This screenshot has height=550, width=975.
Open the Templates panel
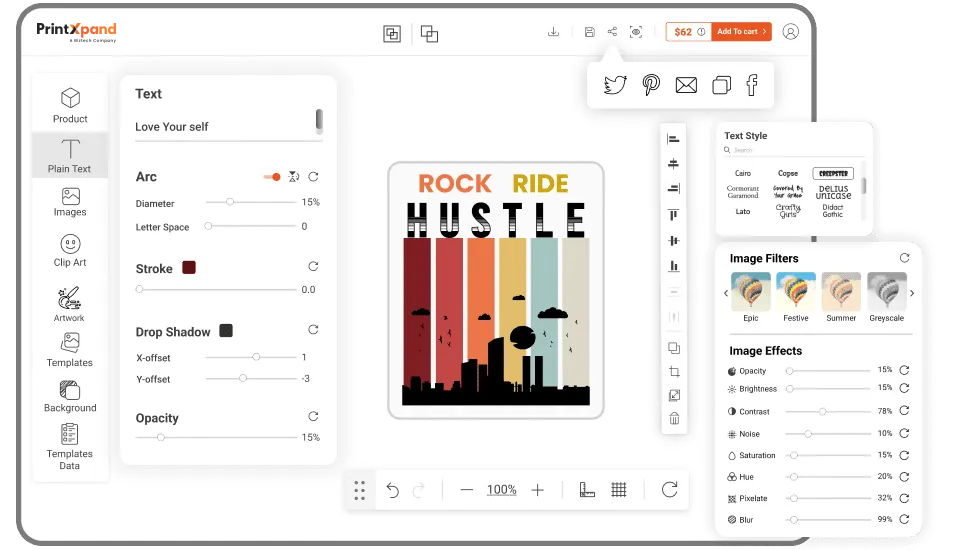coord(70,350)
